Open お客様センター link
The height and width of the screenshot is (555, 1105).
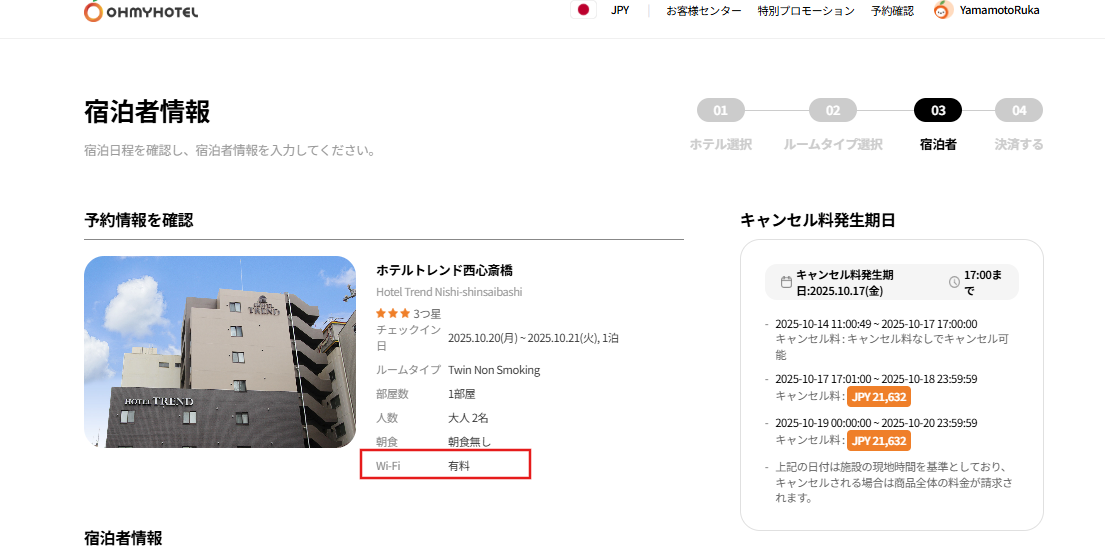pos(703,11)
